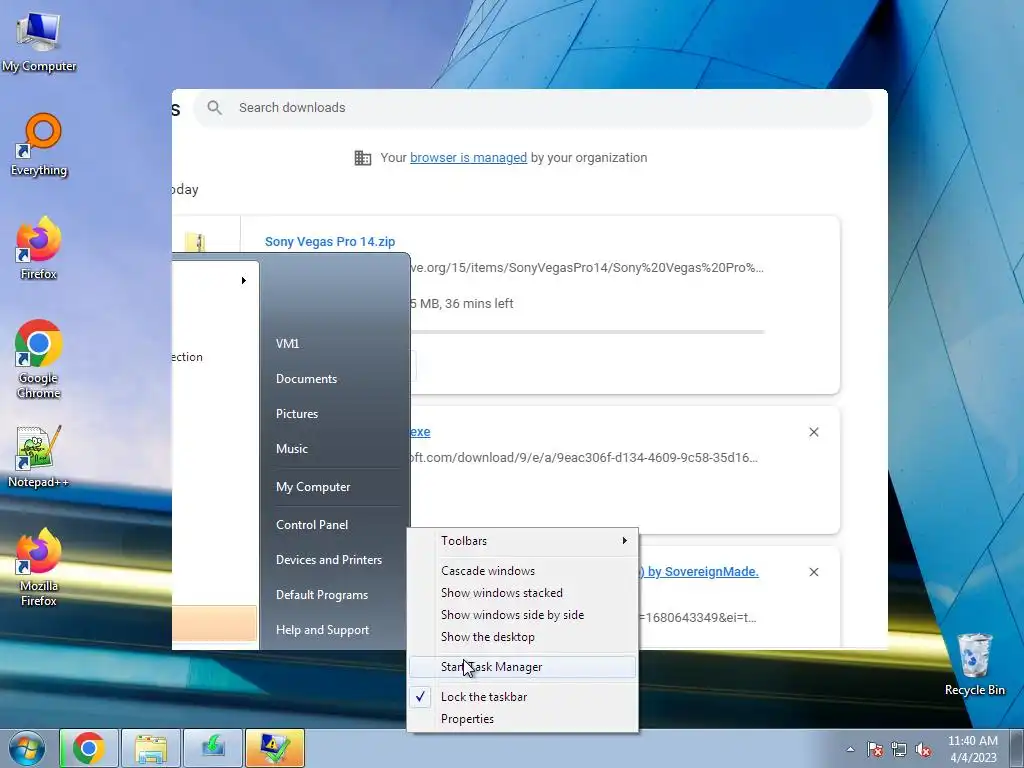Click the download-arrow taskbar icon
This screenshot has width=1024, height=768.
tap(213, 748)
